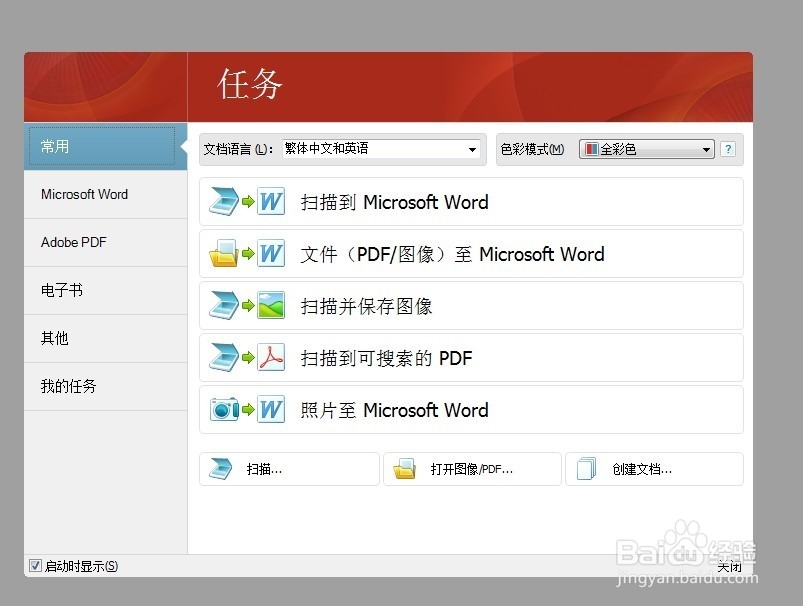Click 打开图像/PDF... button
This screenshot has height=606, width=803.
[472, 469]
